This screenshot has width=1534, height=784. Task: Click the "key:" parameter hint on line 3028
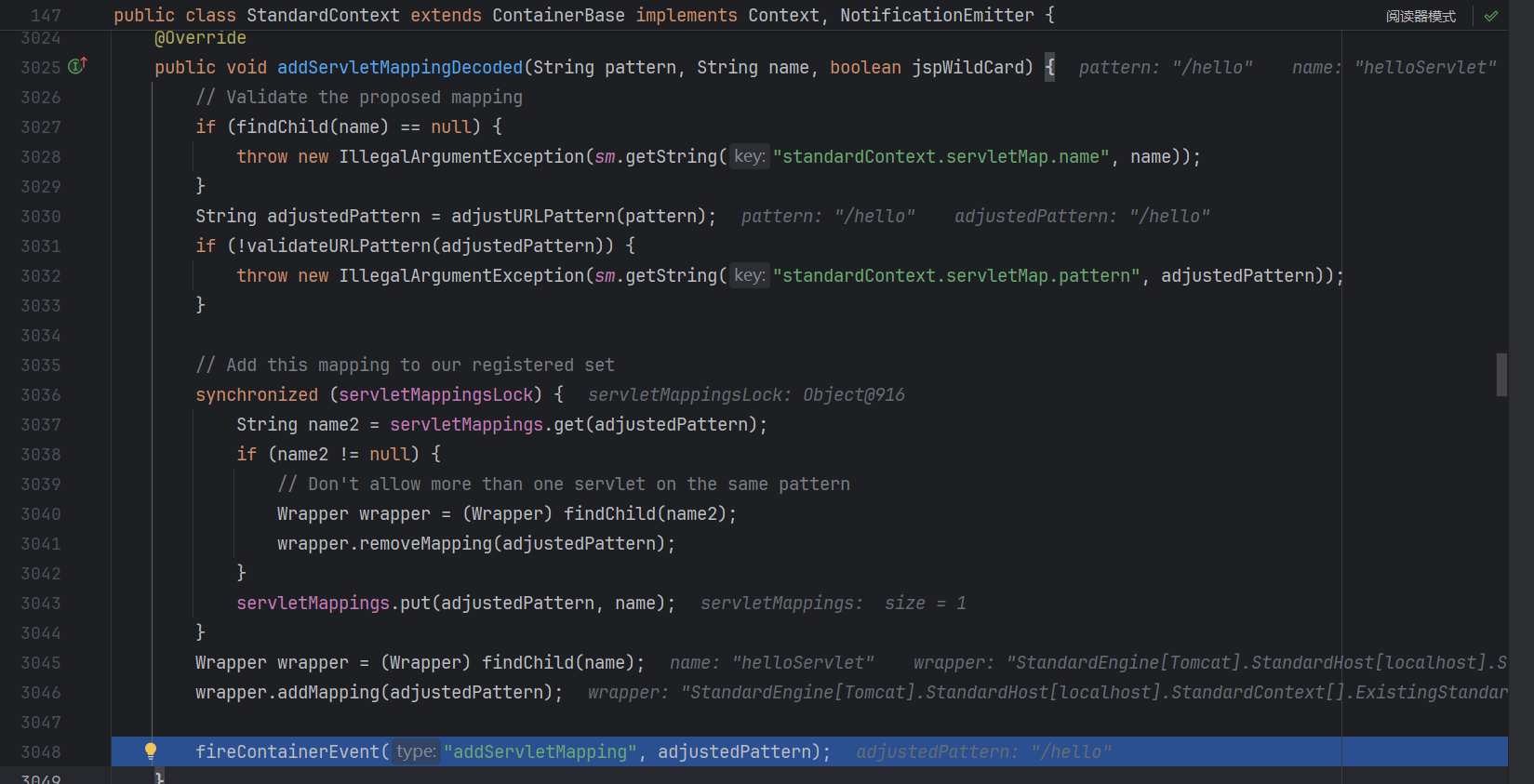pos(749,157)
